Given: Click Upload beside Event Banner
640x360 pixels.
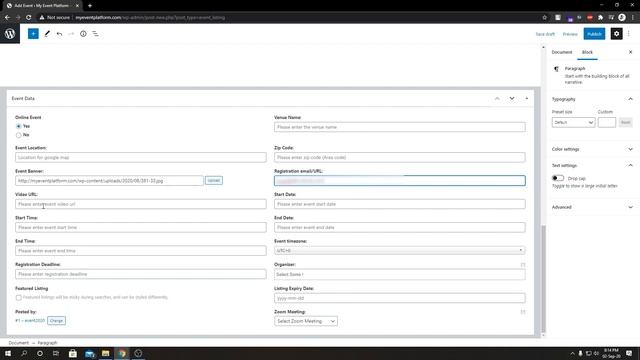Looking at the screenshot, I should [x=213, y=180].
